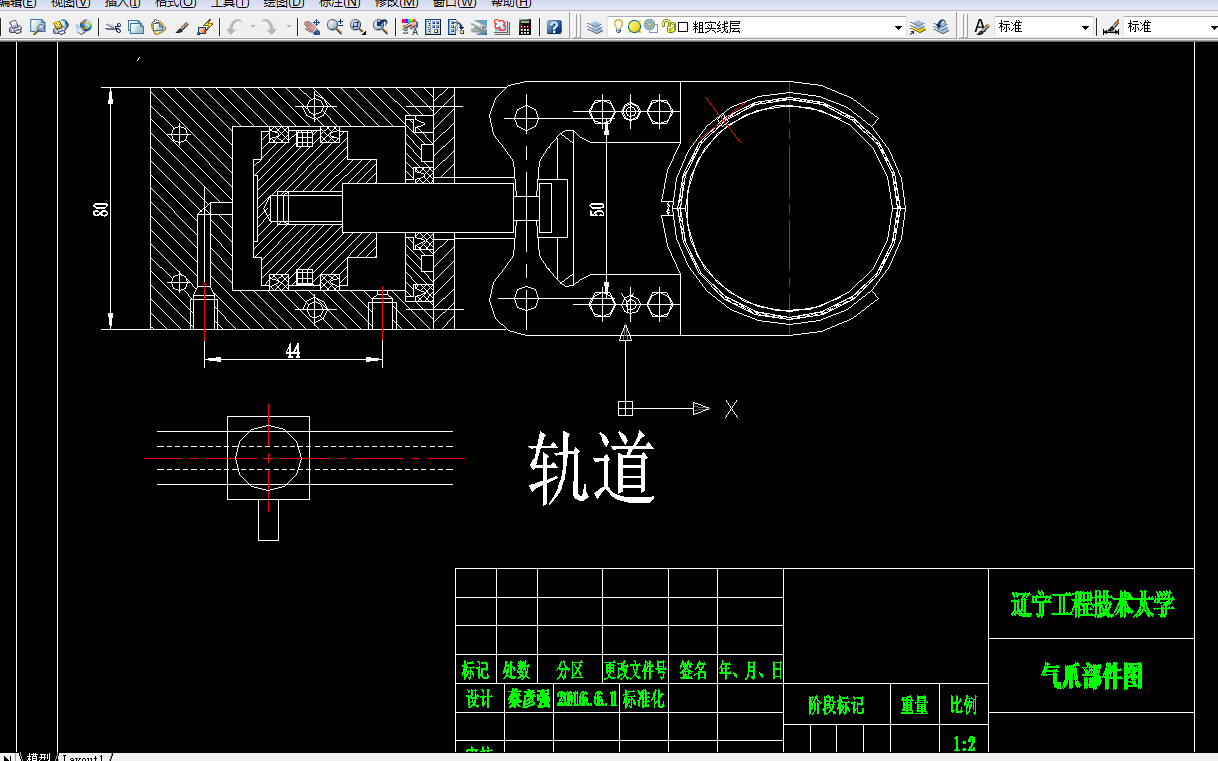
Task: Click the Layer Previous icon
Action: coord(941,27)
